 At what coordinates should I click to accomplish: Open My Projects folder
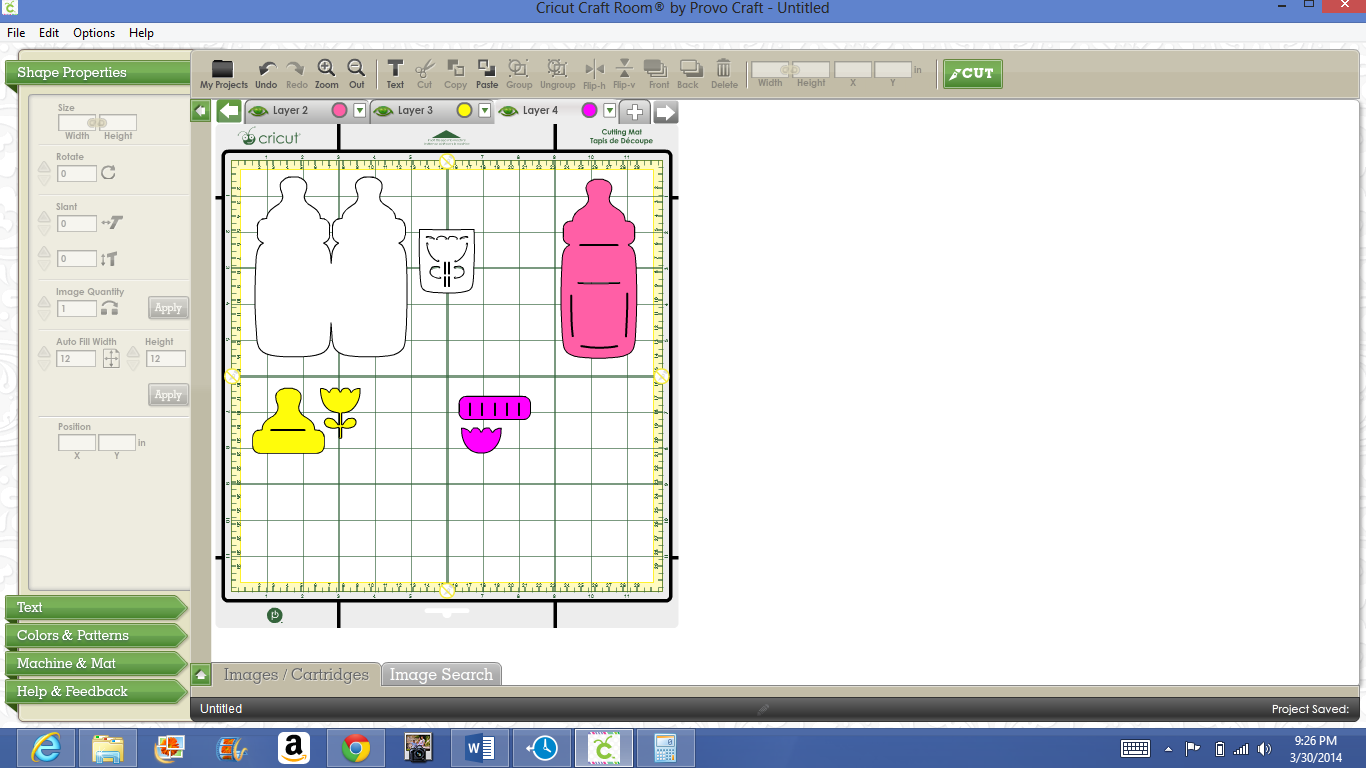223,74
